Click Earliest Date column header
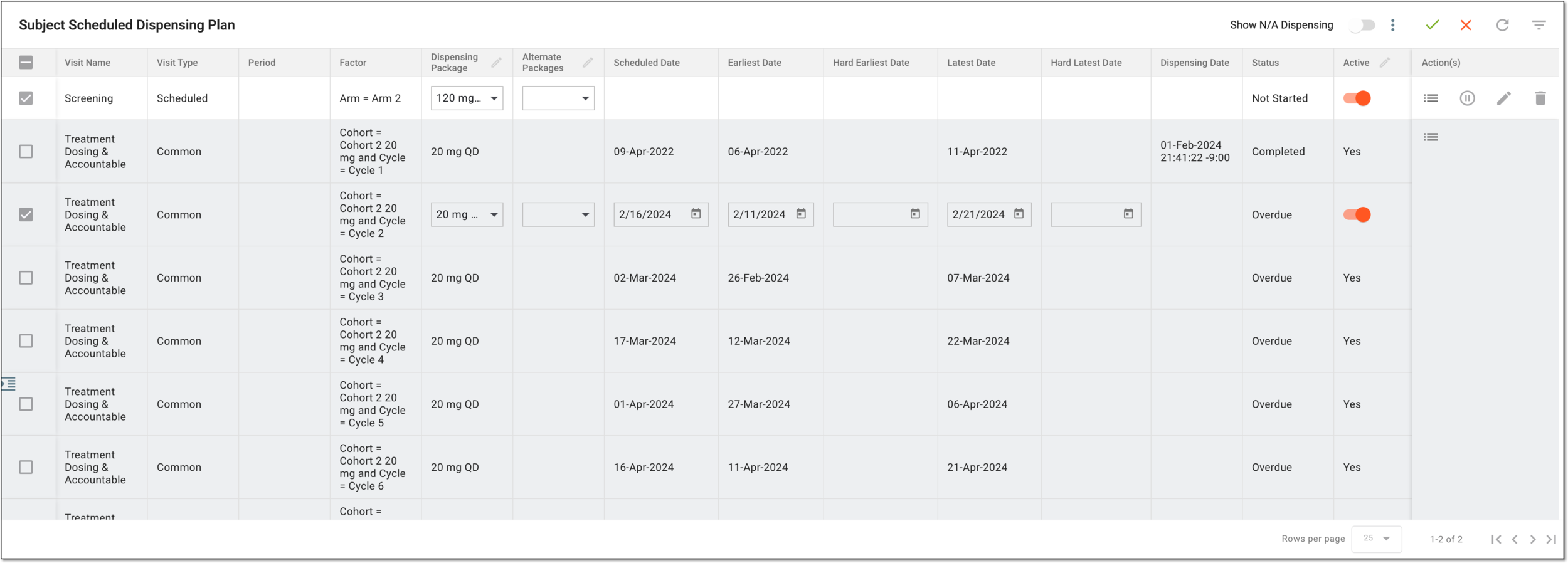The width and height of the screenshot is (1568, 563). click(755, 63)
